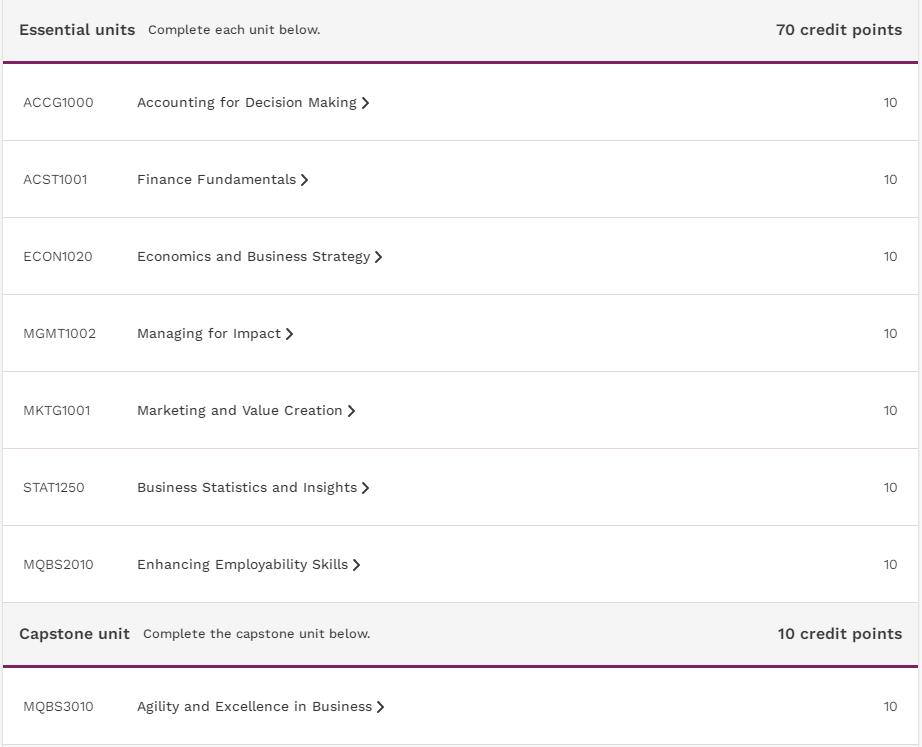Click chevron beside Marketing and Value Creation

click(x=351, y=411)
